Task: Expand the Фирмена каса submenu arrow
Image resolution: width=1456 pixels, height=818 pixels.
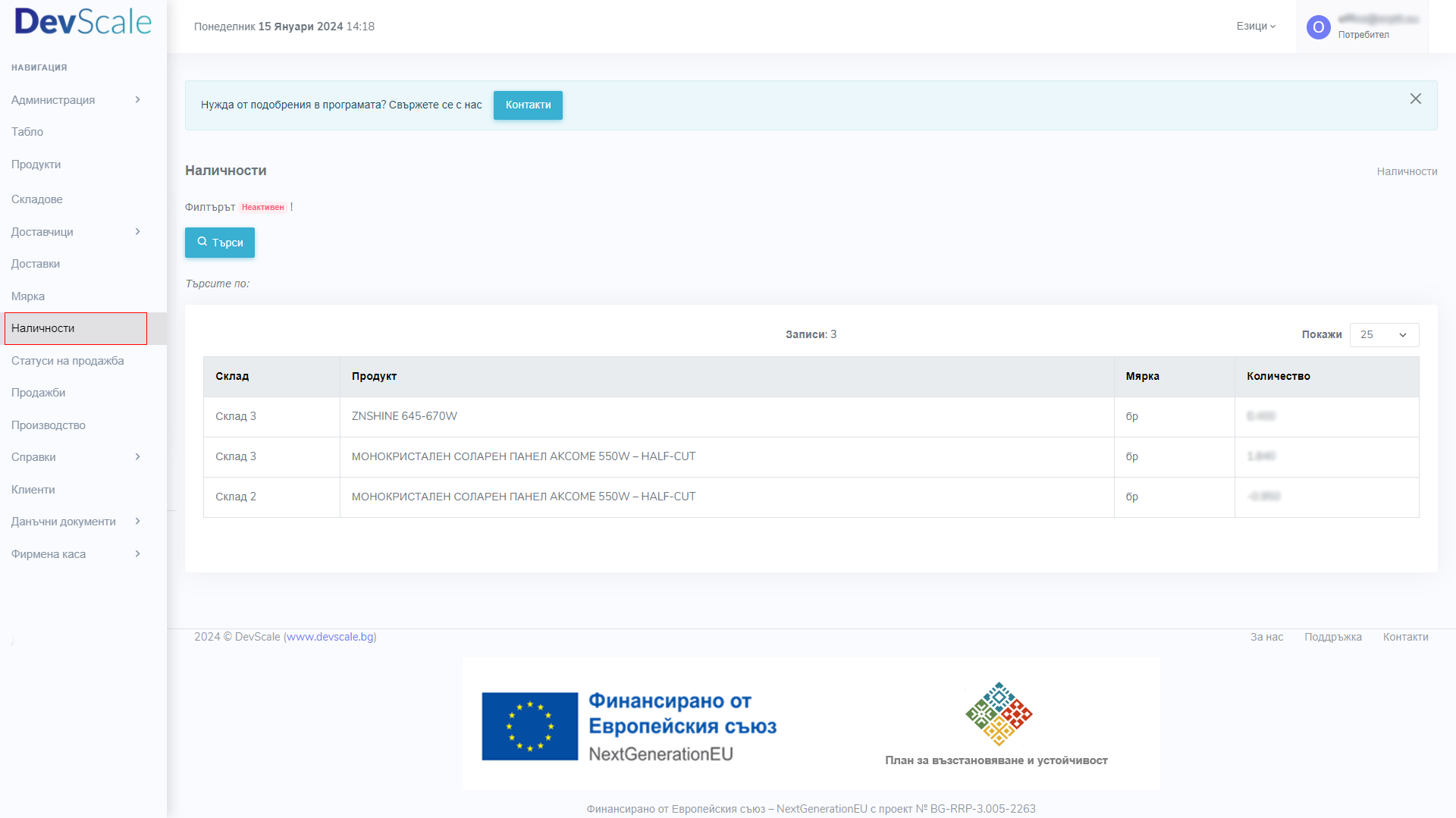Action: pos(138,553)
